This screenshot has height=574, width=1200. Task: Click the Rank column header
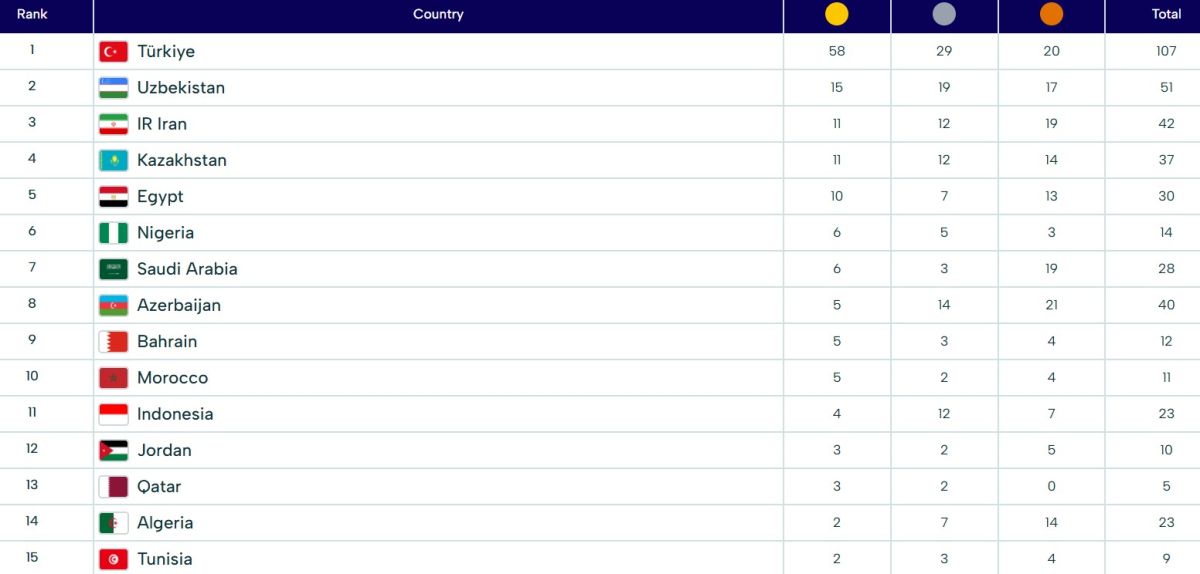(32, 14)
